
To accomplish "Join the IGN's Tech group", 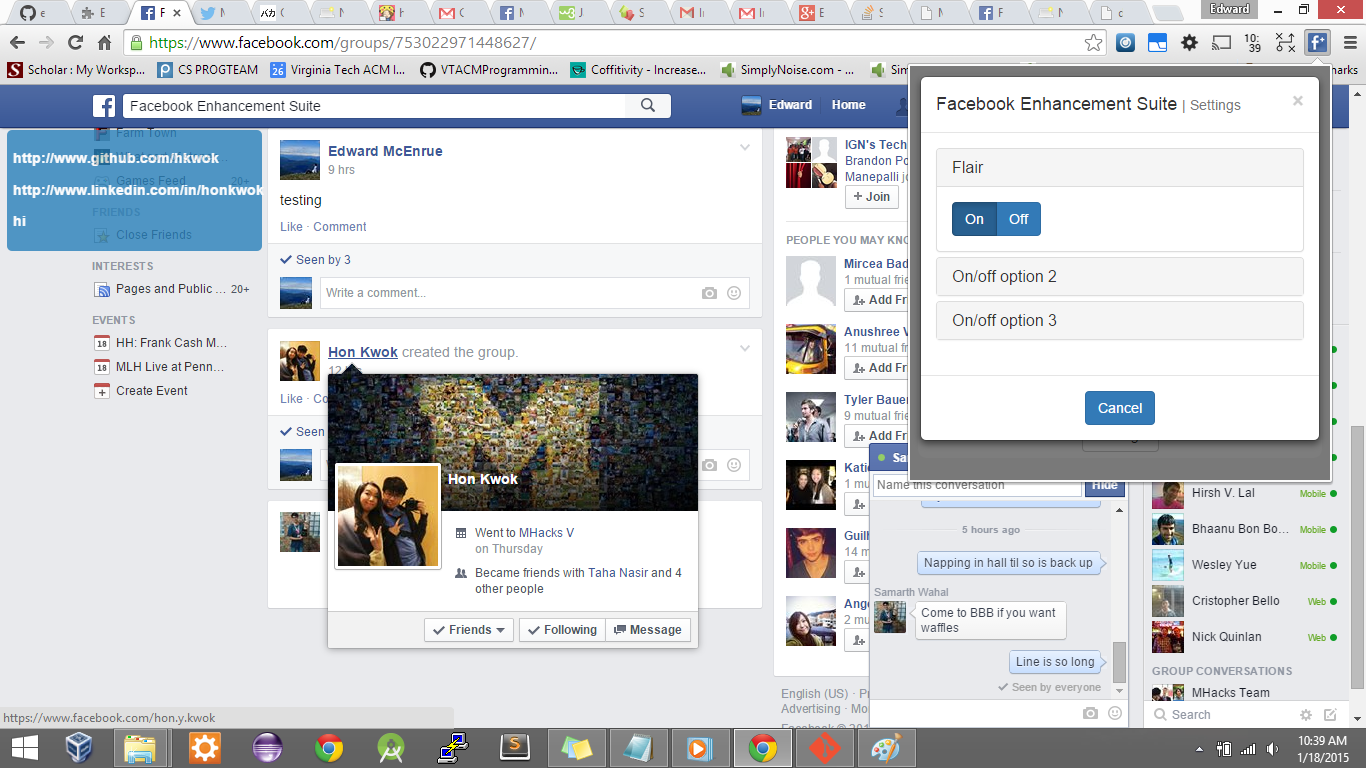I will coord(871,197).
